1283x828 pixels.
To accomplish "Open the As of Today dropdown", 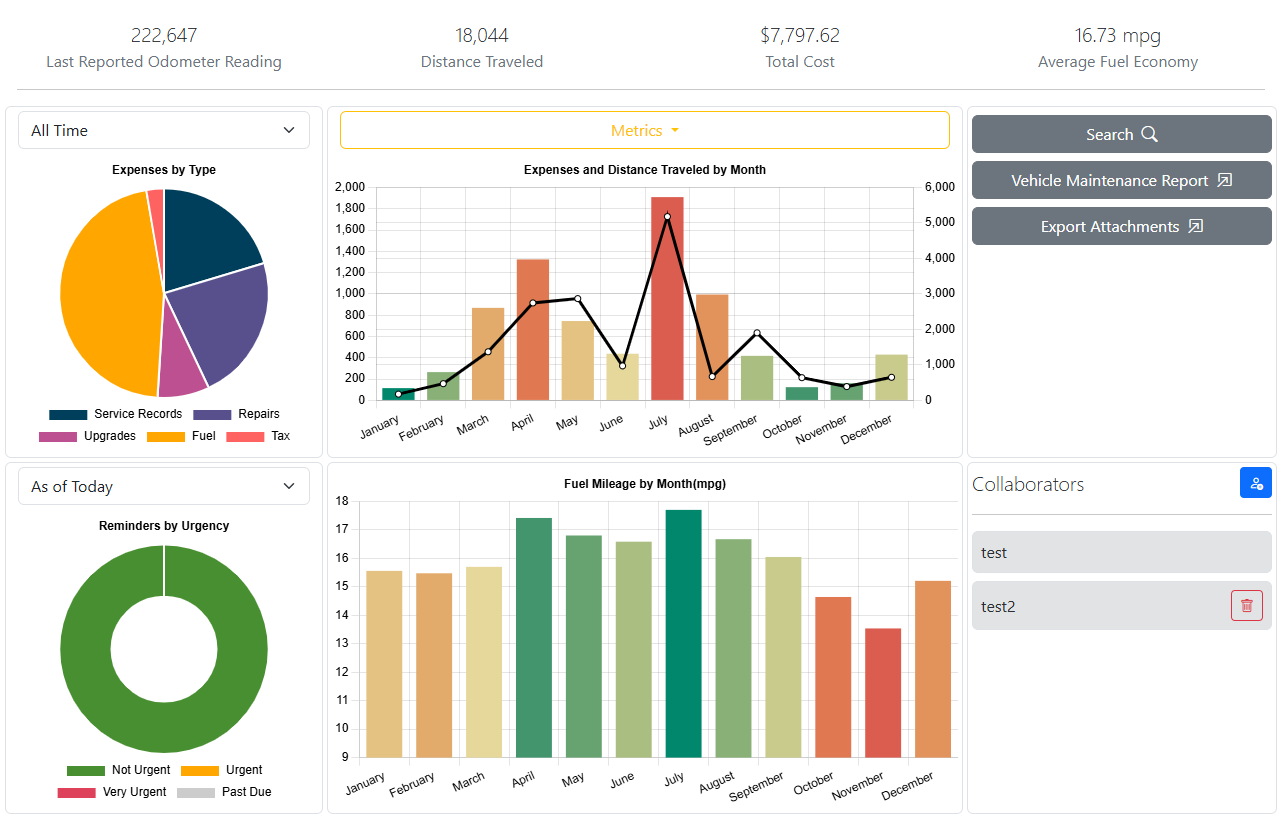I will pos(164,486).
